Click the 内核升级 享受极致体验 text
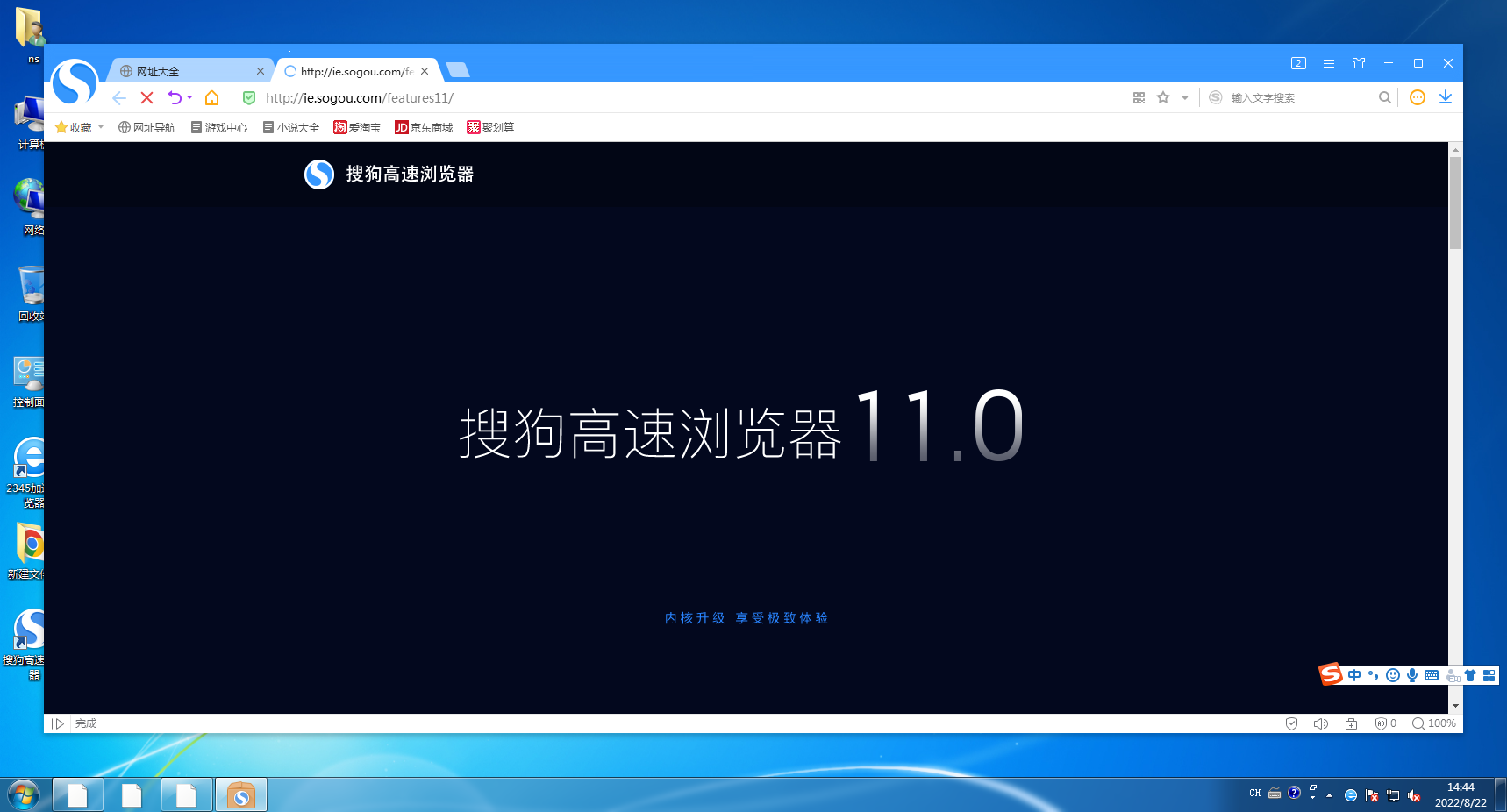 [746, 618]
